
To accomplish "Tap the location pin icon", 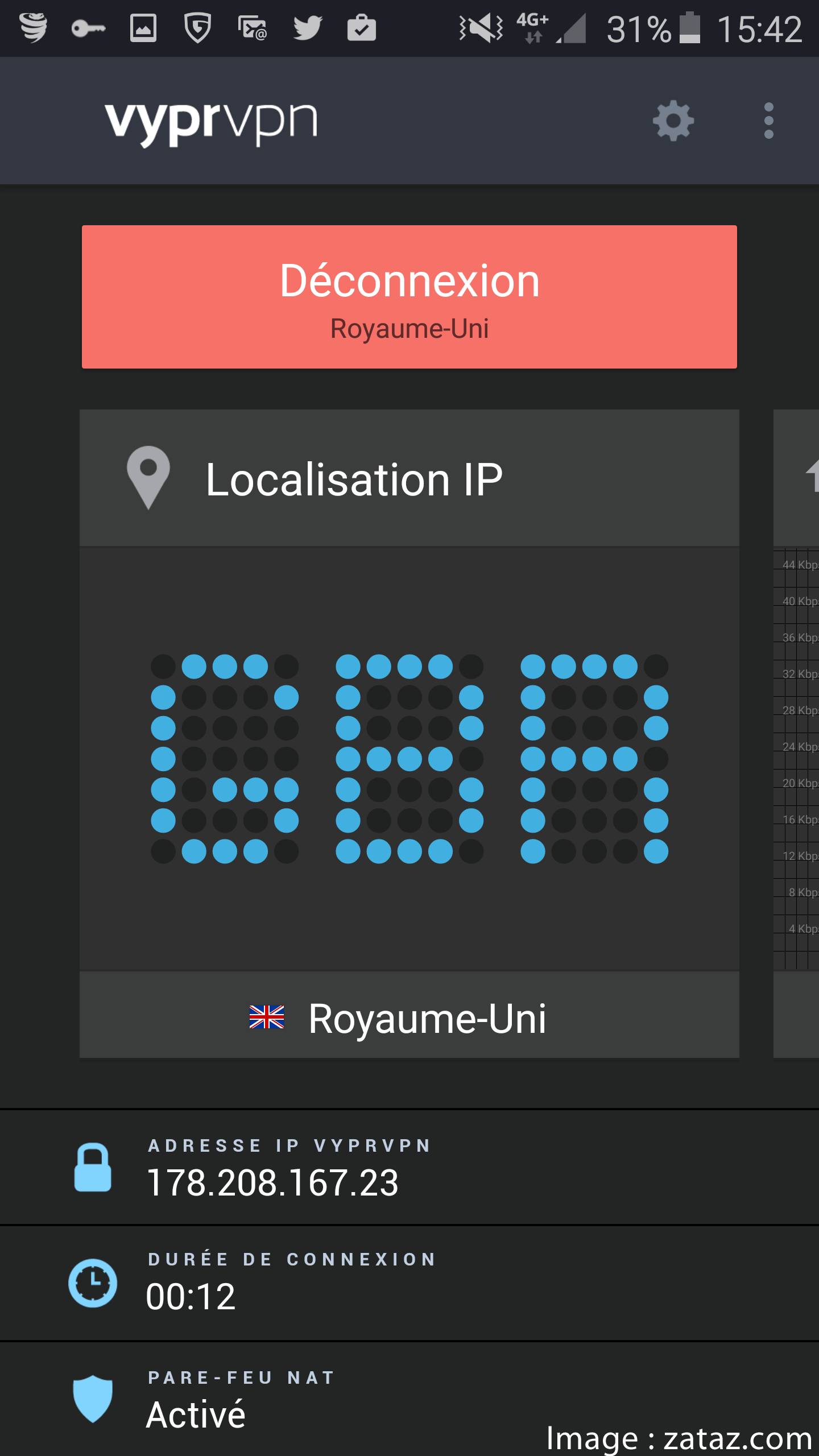I will 148,478.
